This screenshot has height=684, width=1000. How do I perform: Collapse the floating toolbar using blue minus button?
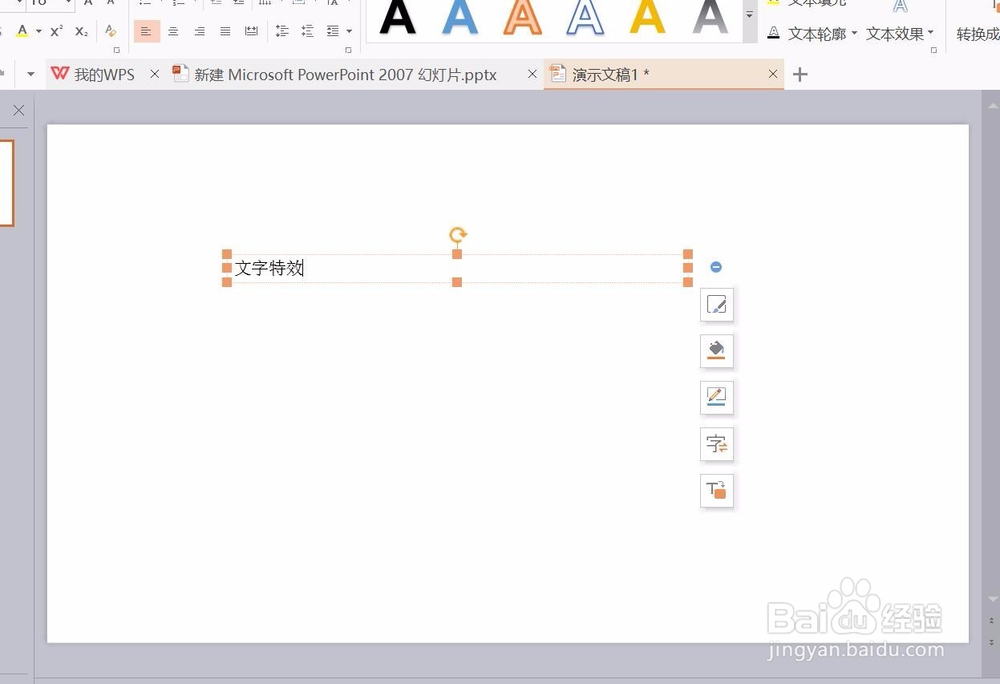pyautogui.click(x=716, y=267)
